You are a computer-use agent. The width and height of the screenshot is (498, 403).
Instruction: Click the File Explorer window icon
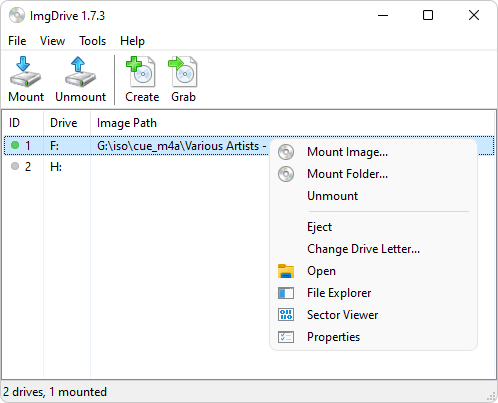(286, 293)
